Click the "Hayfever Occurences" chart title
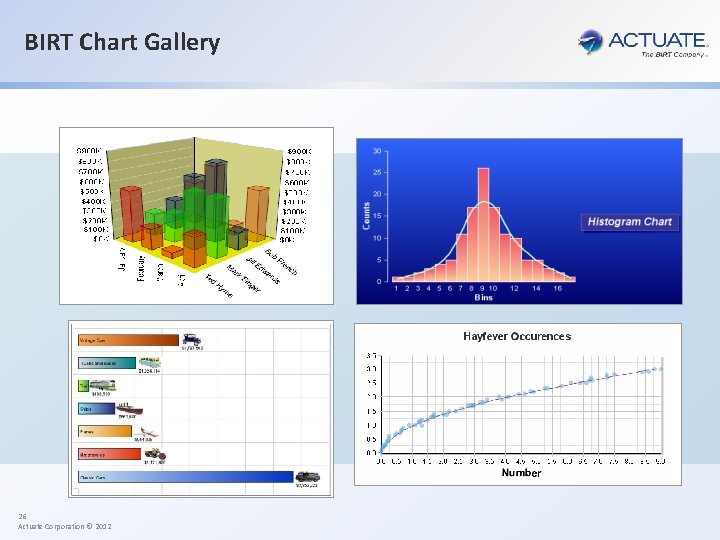Screen dimensions: 720x540 coord(517,336)
